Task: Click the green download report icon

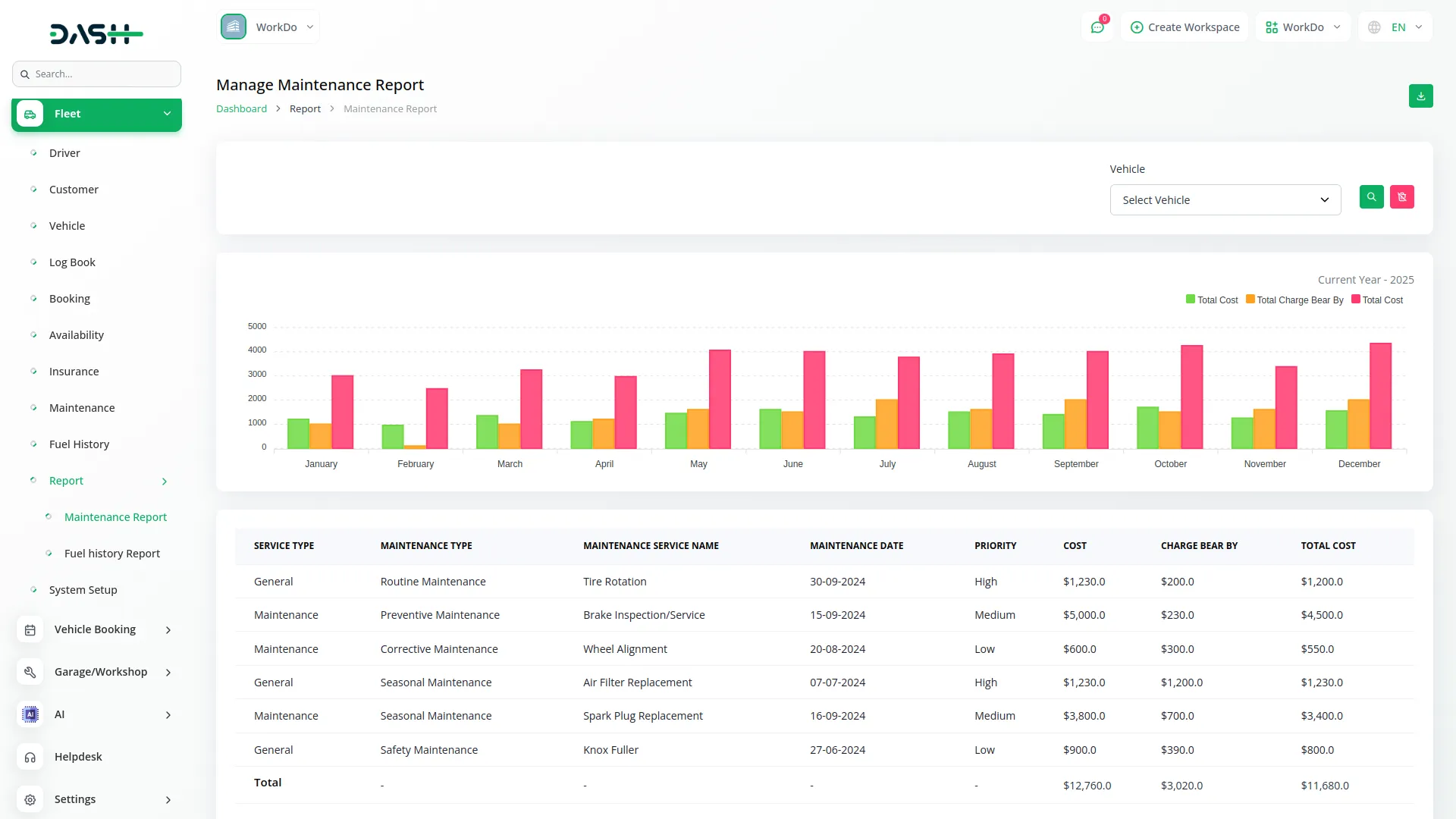Action: point(1420,96)
